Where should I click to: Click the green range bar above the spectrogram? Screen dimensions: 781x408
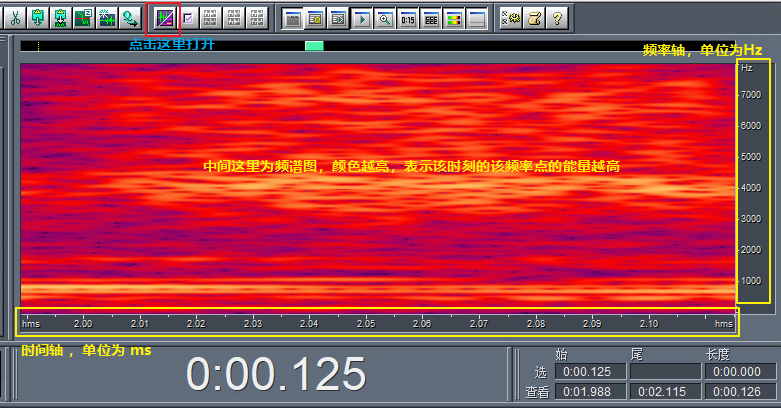click(x=314, y=46)
